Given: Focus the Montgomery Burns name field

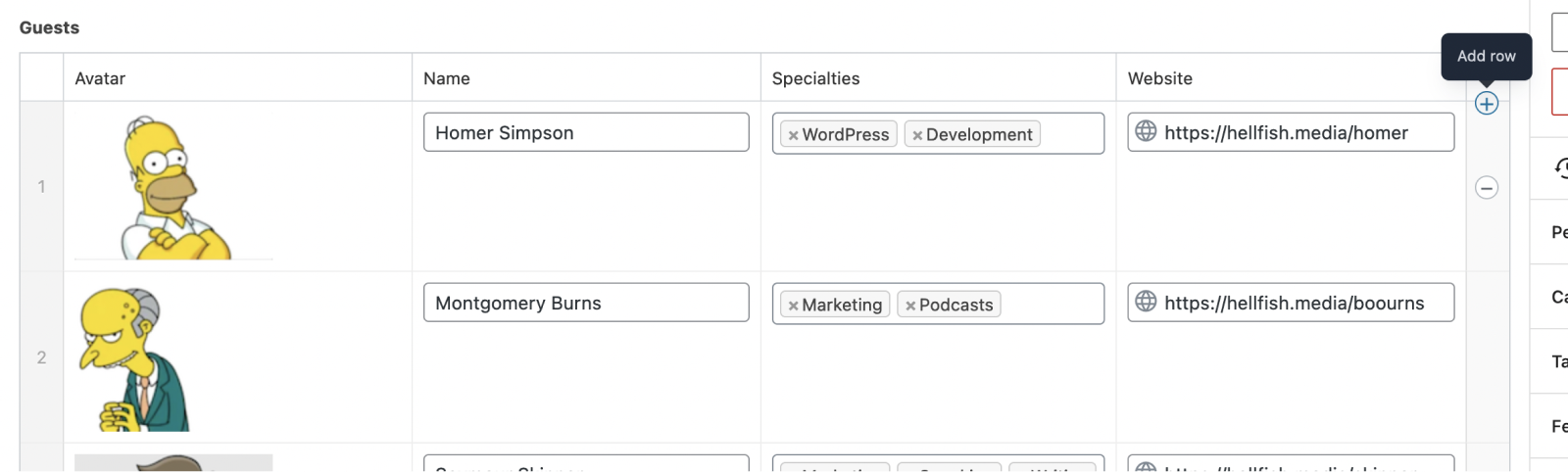Looking at the screenshot, I should [586, 303].
